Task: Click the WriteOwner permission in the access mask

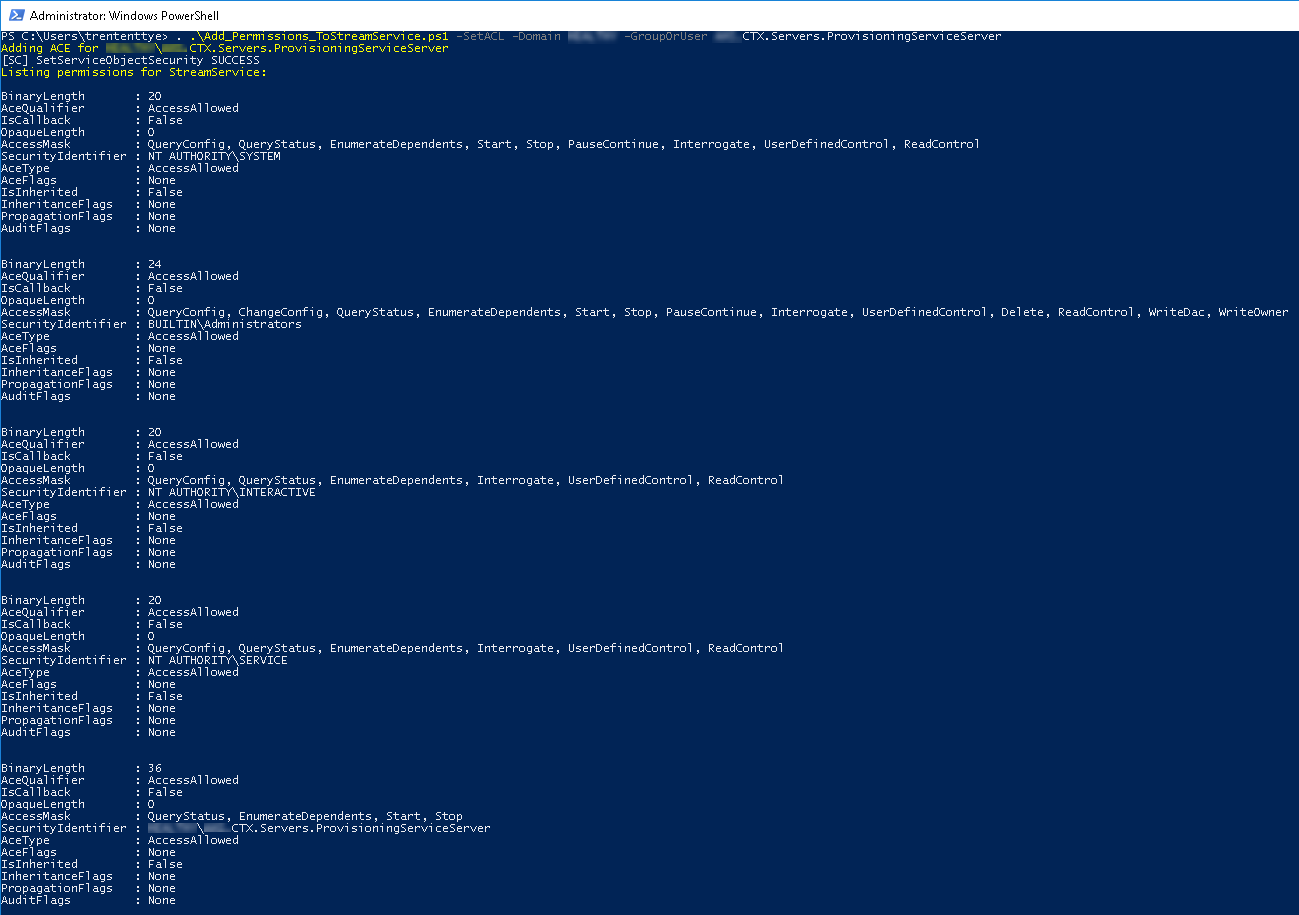Action: click(1253, 312)
